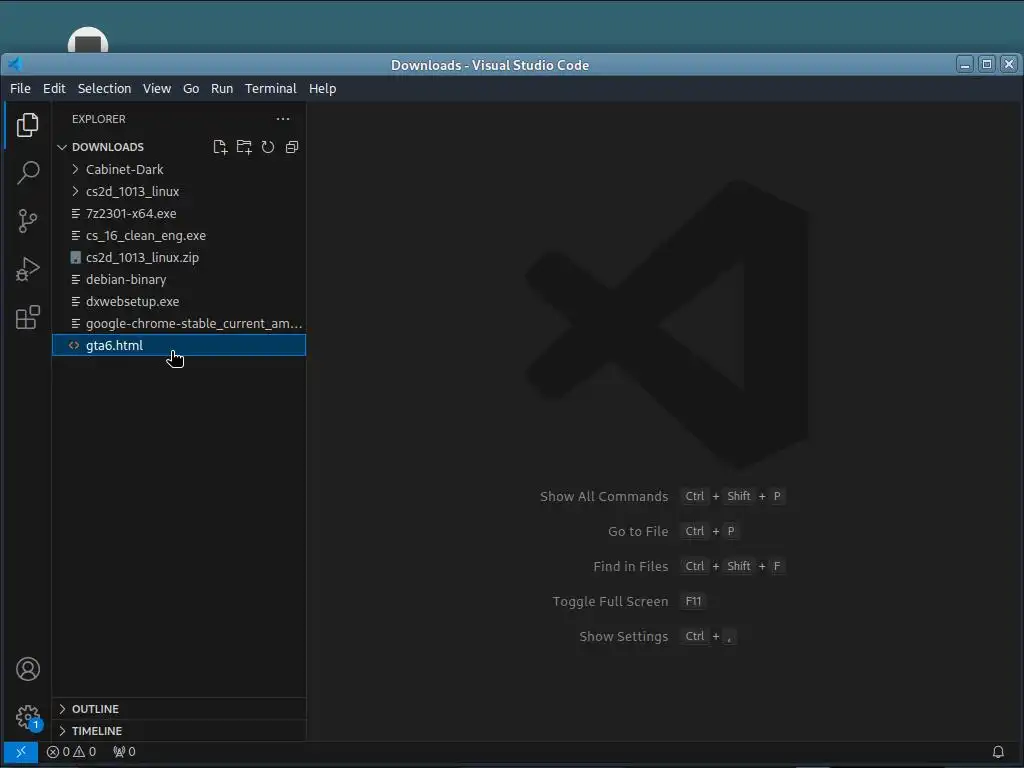This screenshot has width=1024, height=768.
Task: Click the desktop icon above the window
Action: click(x=88, y=40)
